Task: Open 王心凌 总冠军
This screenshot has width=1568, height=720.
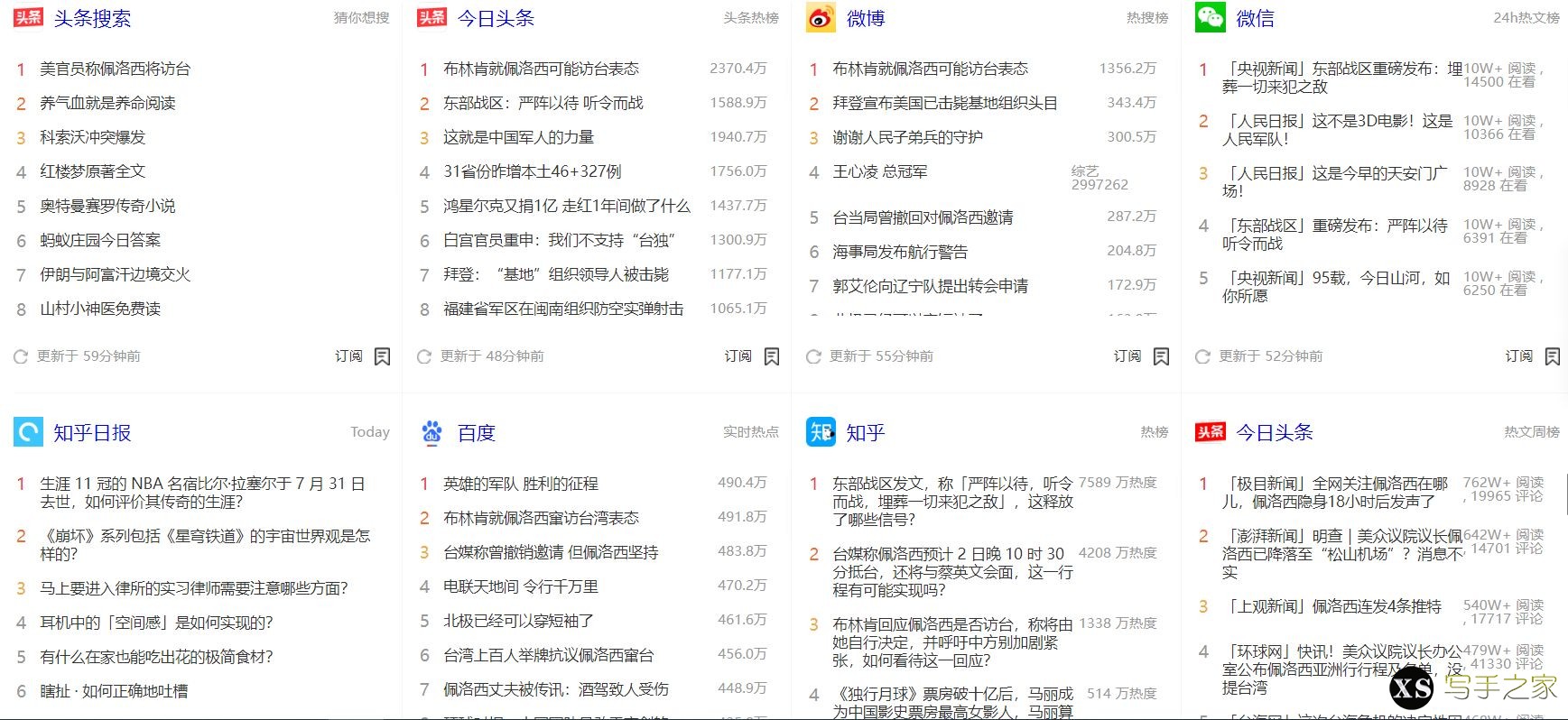Action: pos(880,171)
